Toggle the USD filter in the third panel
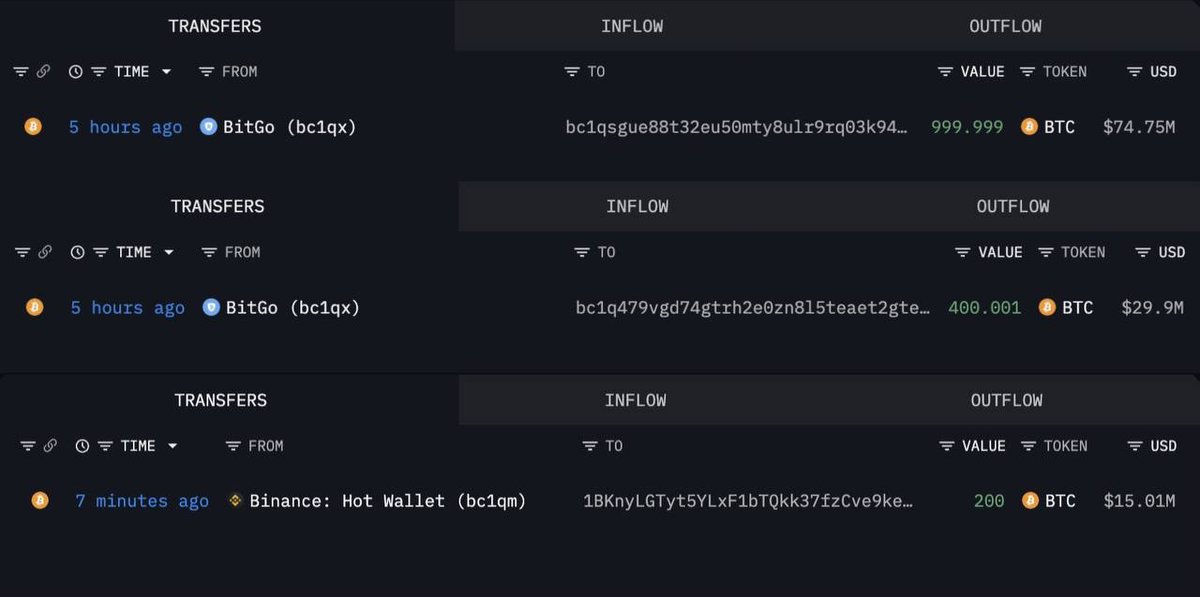The height and width of the screenshot is (597, 1200). (x=1134, y=446)
